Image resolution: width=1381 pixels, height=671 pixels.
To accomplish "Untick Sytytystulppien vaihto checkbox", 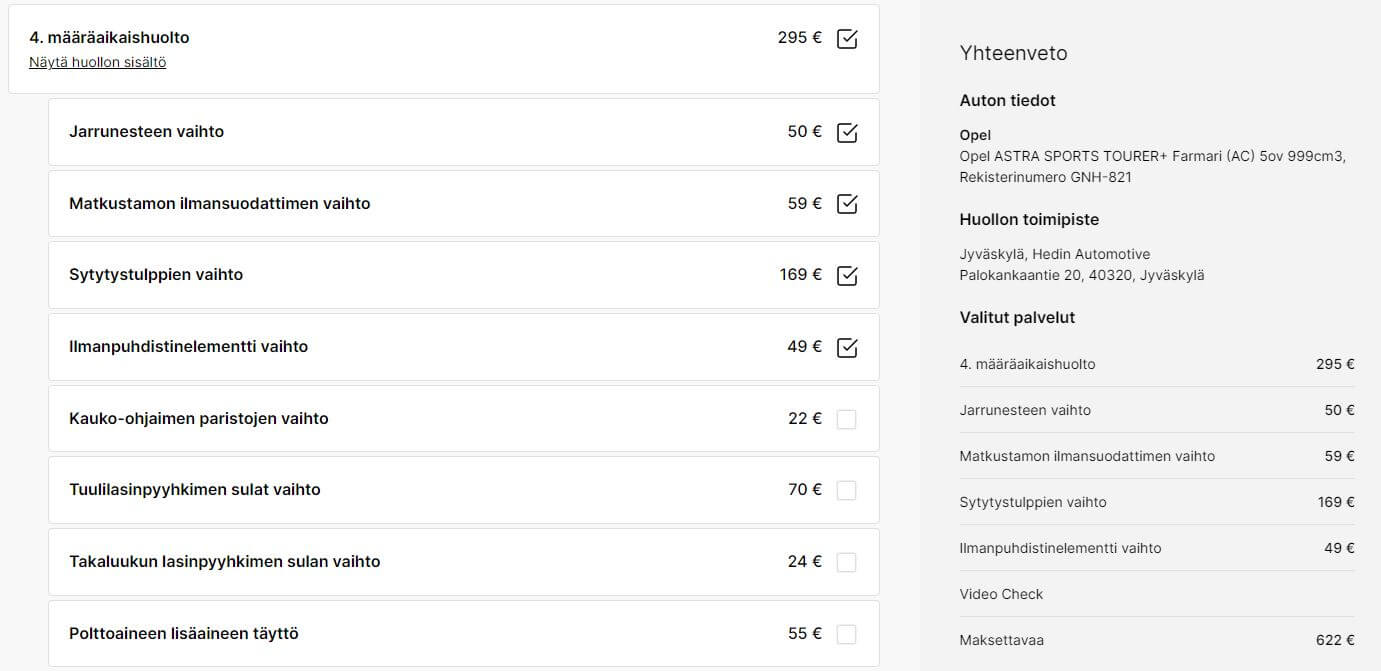I will click(x=846, y=275).
